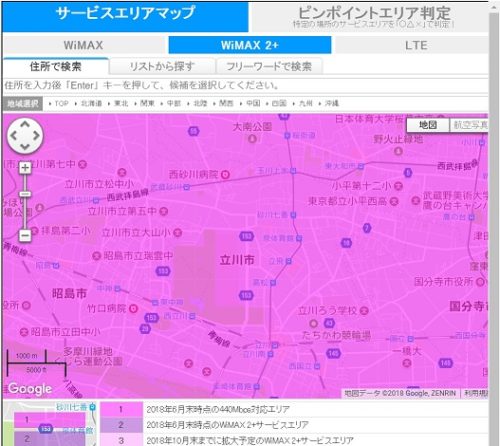The height and width of the screenshot is (446, 500).
Task: Select the 中国 region link
Action: point(253,103)
